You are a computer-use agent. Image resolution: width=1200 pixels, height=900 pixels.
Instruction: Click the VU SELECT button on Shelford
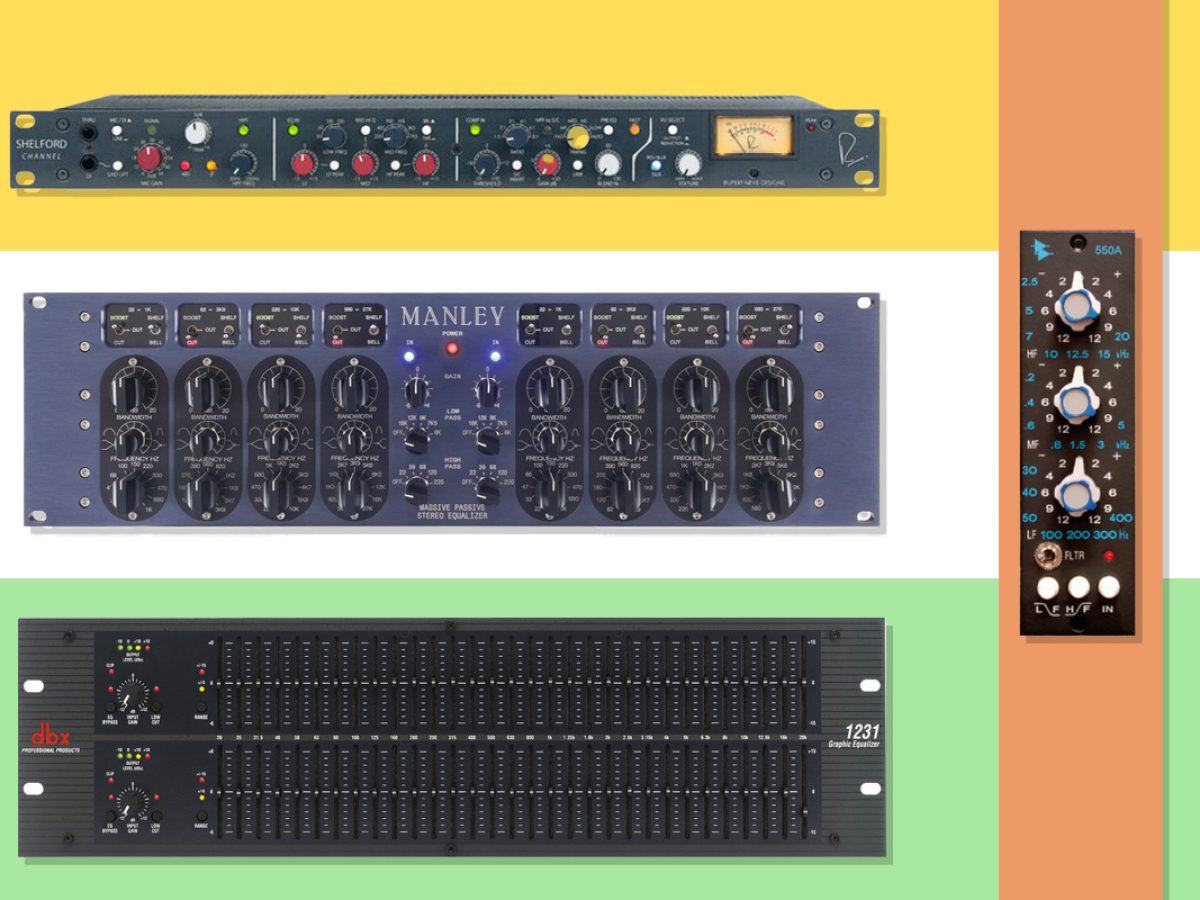672,129
